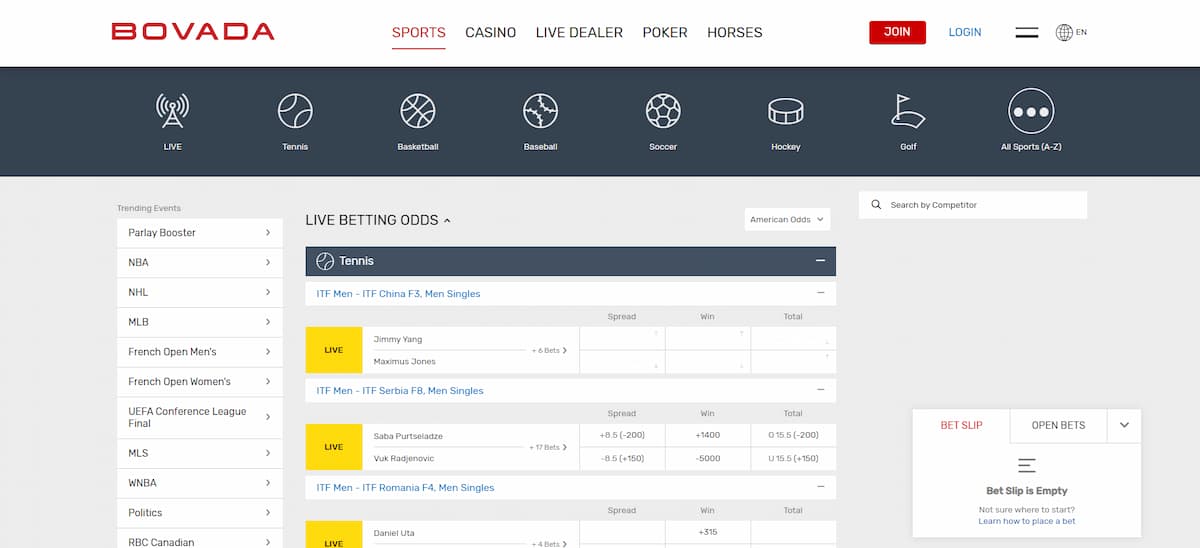
Task: Open the Politics trending item
Action: pos(200,513)
